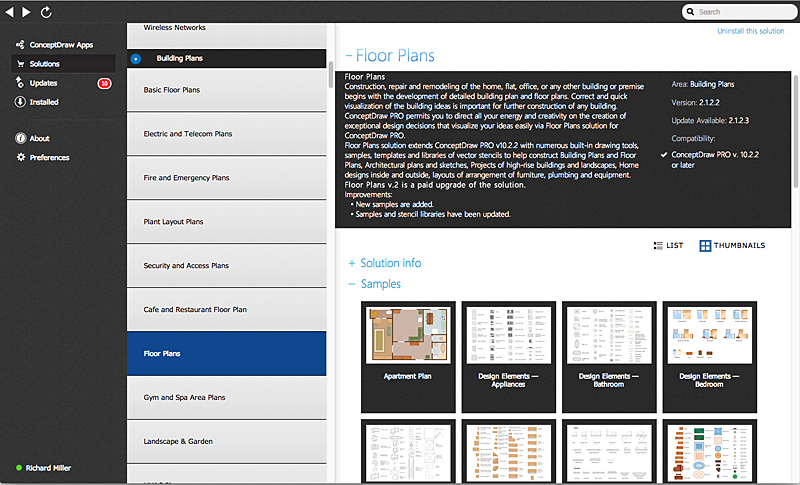Select Cafe and Restaurant Floor Plan

point(227,309)
